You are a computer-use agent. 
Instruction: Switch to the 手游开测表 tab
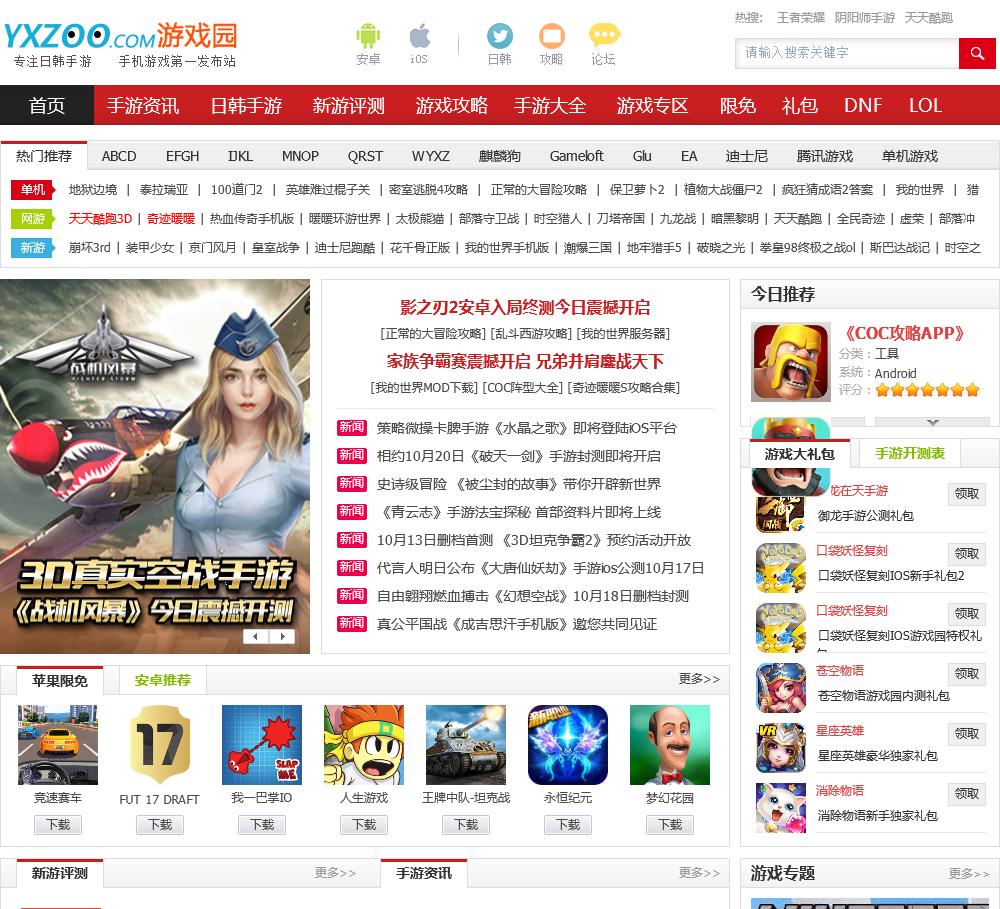tap(909, 454)
